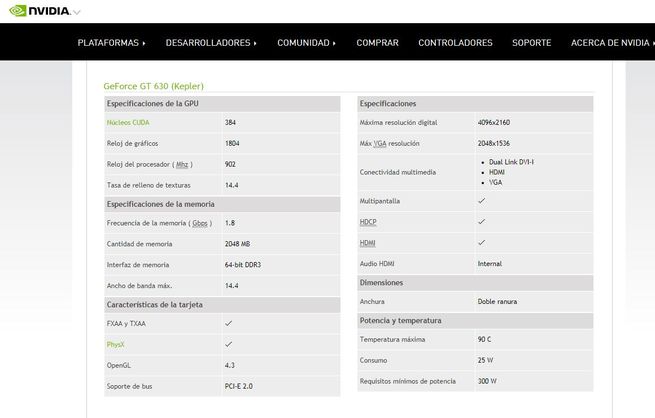Go to the COMPRAR page

click(x=377, y=43)
